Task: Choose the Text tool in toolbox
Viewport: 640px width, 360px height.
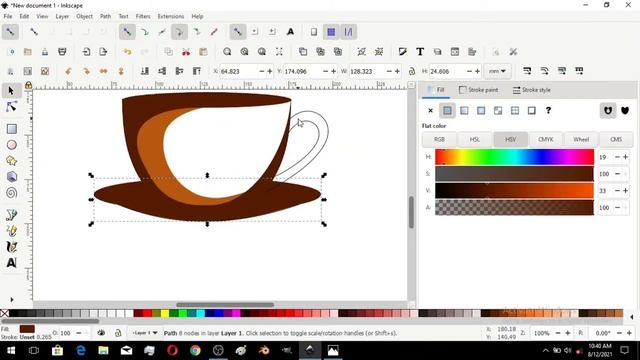Action: point(11,262)
